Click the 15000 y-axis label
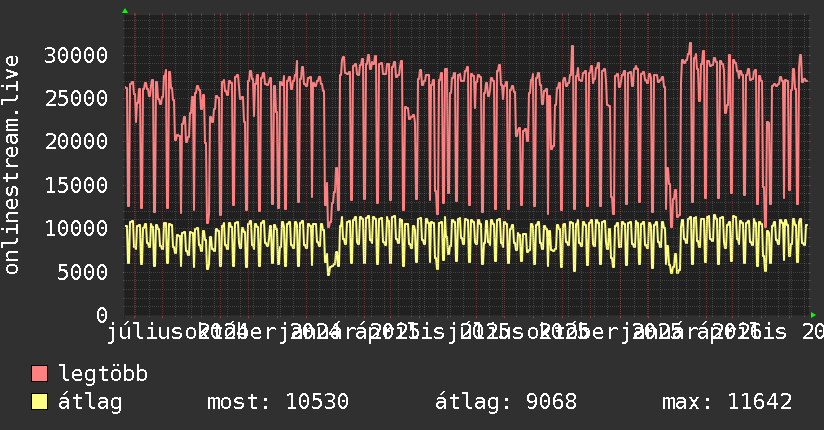Screen dimensions: 824x430 [x=76, y=185]
